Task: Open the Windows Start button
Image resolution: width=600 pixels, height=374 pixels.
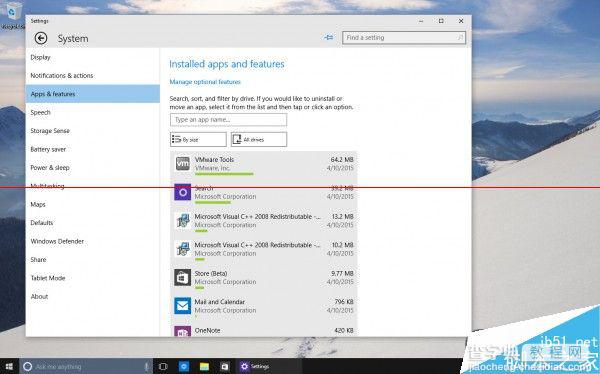Action: 9,366
